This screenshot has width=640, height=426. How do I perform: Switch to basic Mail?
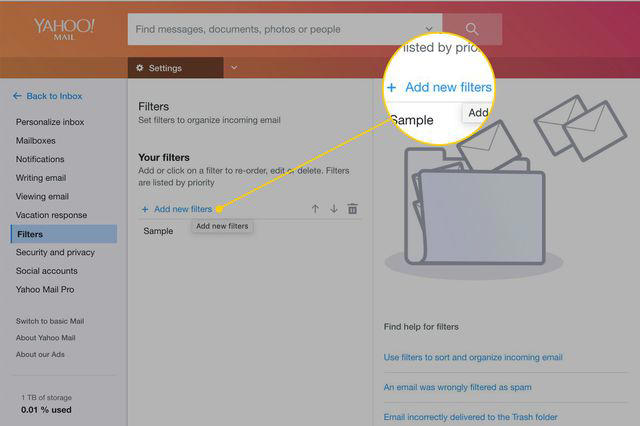click(x=50, y=321)
